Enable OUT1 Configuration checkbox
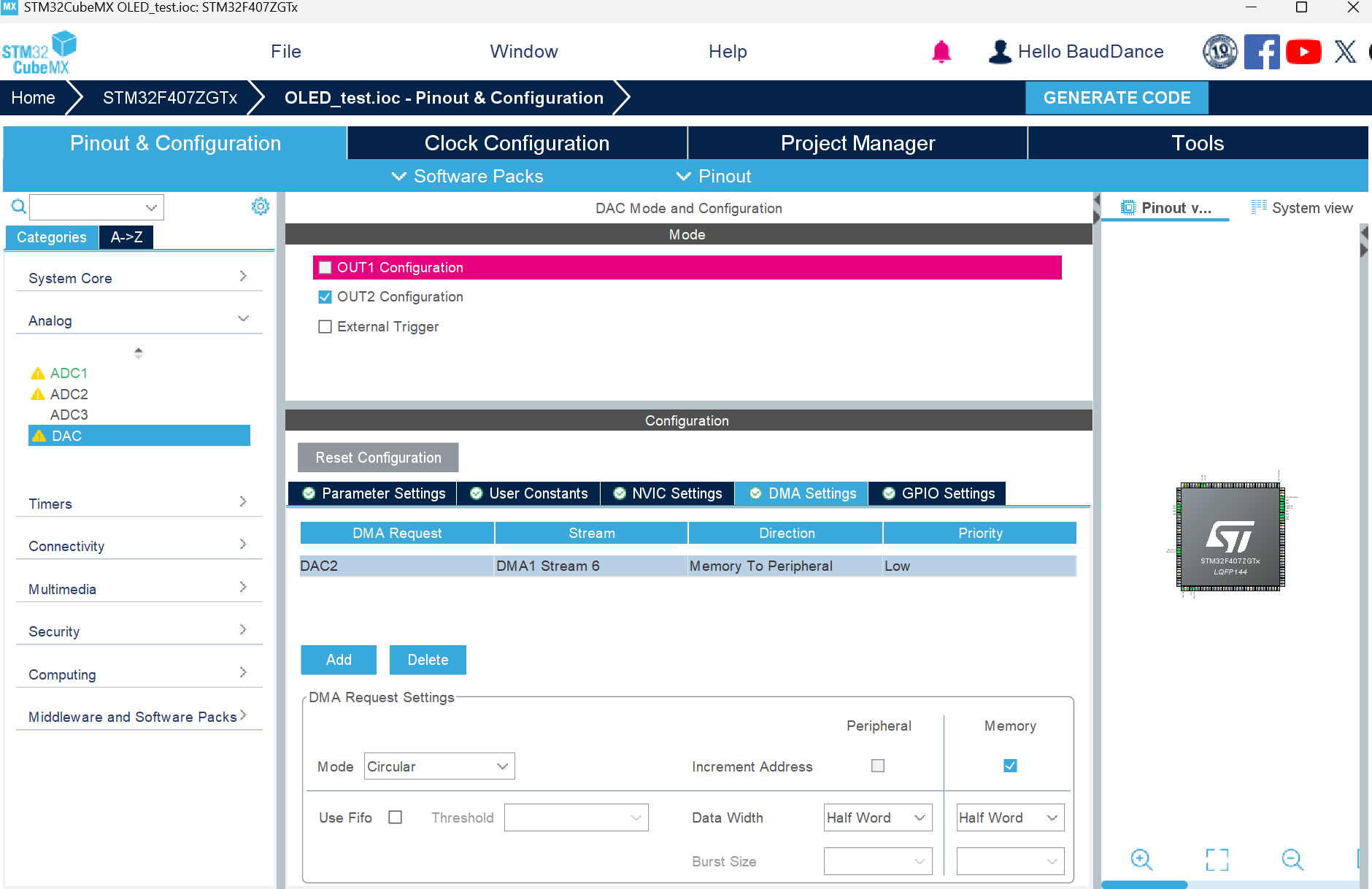 (325, 268)
